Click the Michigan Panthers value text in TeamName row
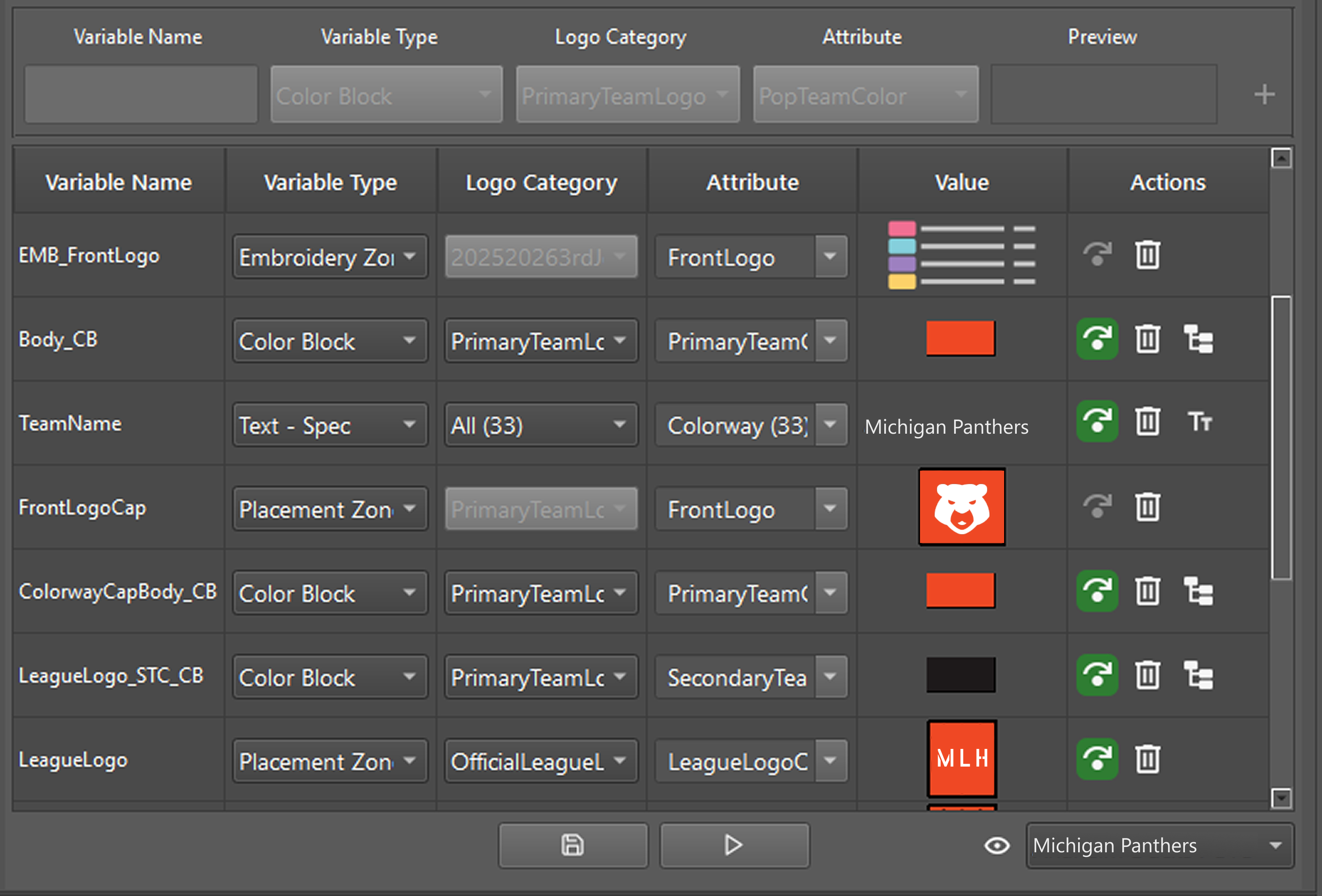This screenshot has height=896, width=1322. (946, 427)
